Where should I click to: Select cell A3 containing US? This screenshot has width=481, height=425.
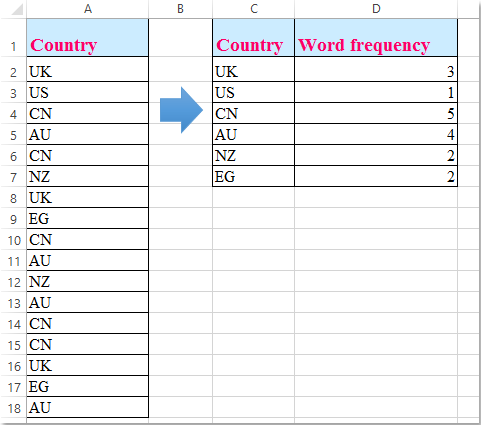(88, 92)
